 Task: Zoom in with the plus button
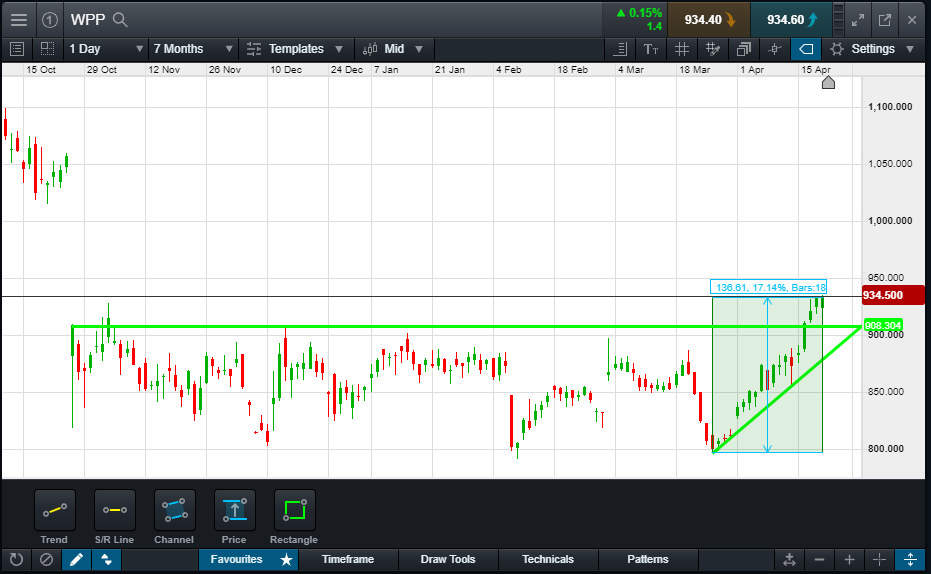850,559
